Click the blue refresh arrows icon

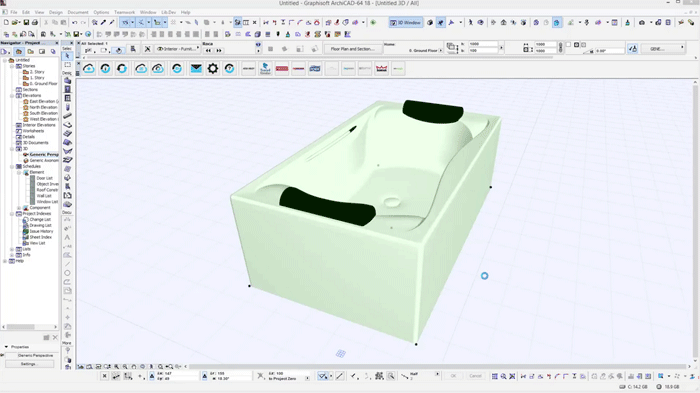pos(122,69)
